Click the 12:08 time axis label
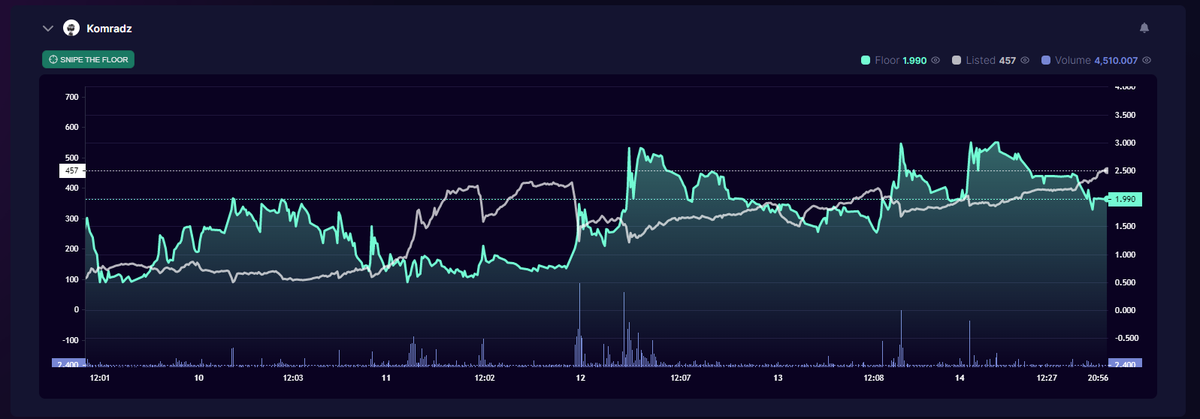 click(x=874, y=379)
